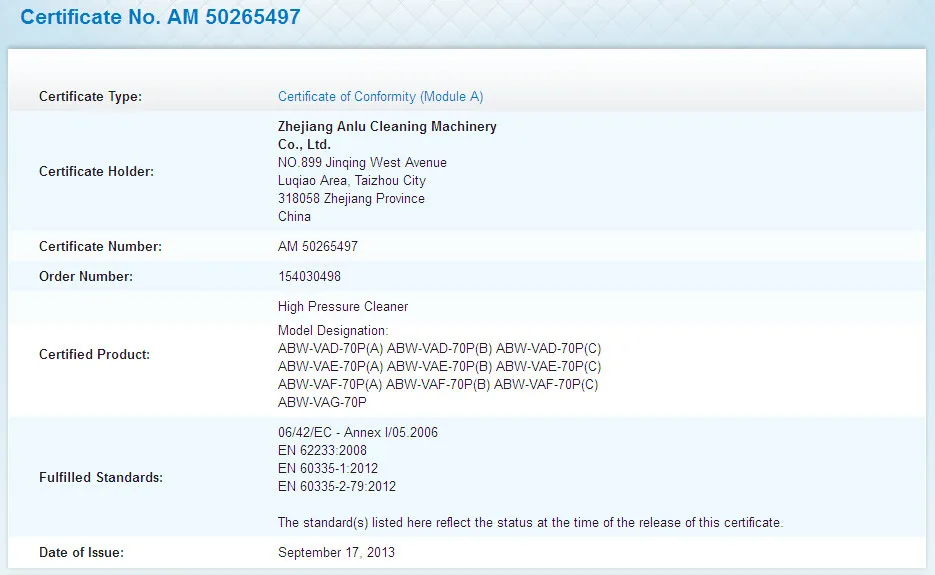Viewport: 935px width, 575px height.
Task: Select the value "AM 50265497" in Certificate Number row
Action: click(x=318, y=246)
